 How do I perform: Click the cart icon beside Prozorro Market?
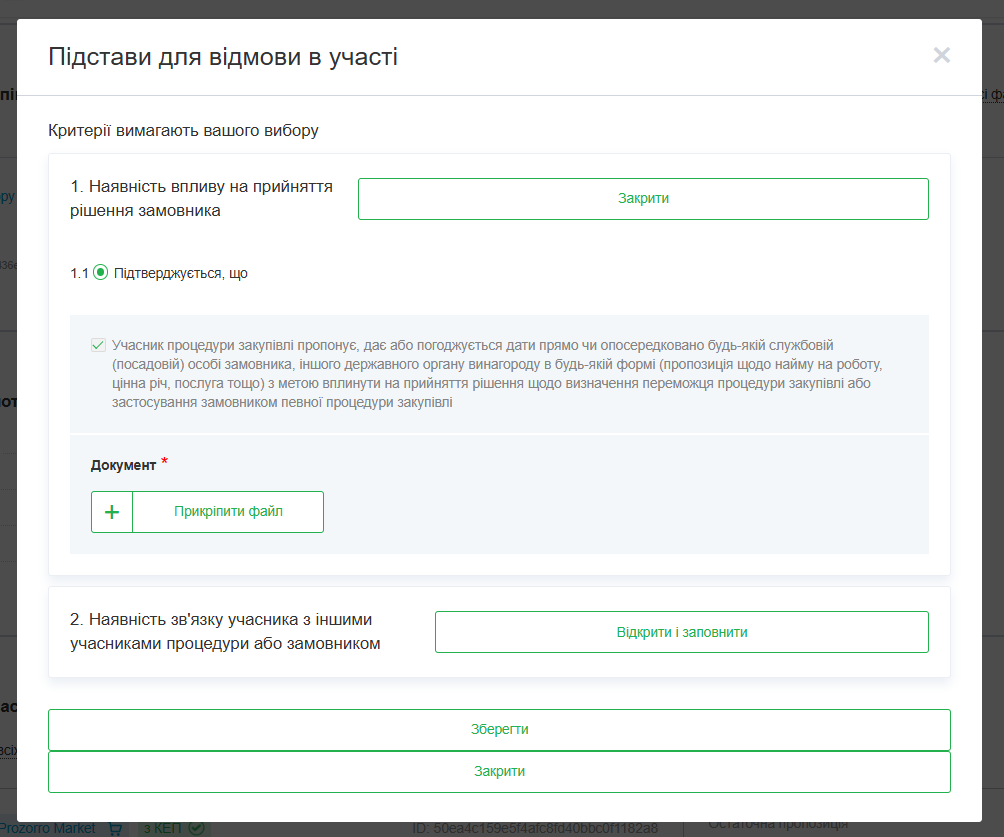pos(115,828)
